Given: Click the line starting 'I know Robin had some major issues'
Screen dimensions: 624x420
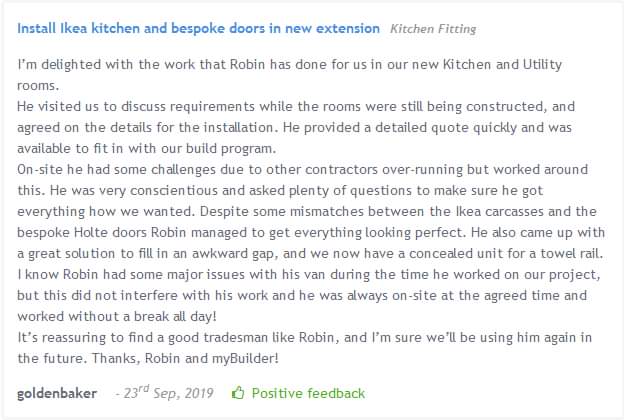Looking at the screenshot, I should tap(309, 275).
